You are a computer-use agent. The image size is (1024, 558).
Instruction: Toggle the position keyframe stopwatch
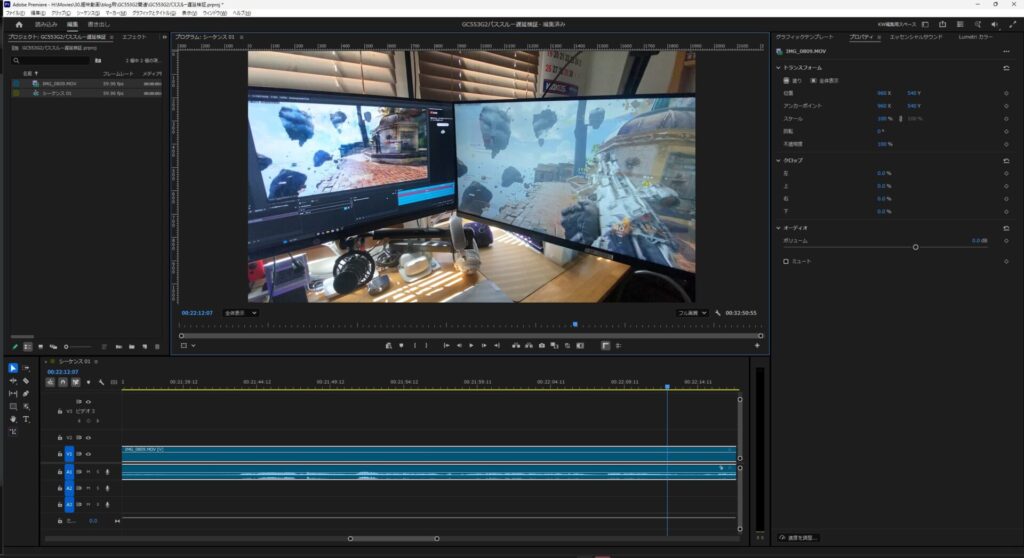point(1005,93)
